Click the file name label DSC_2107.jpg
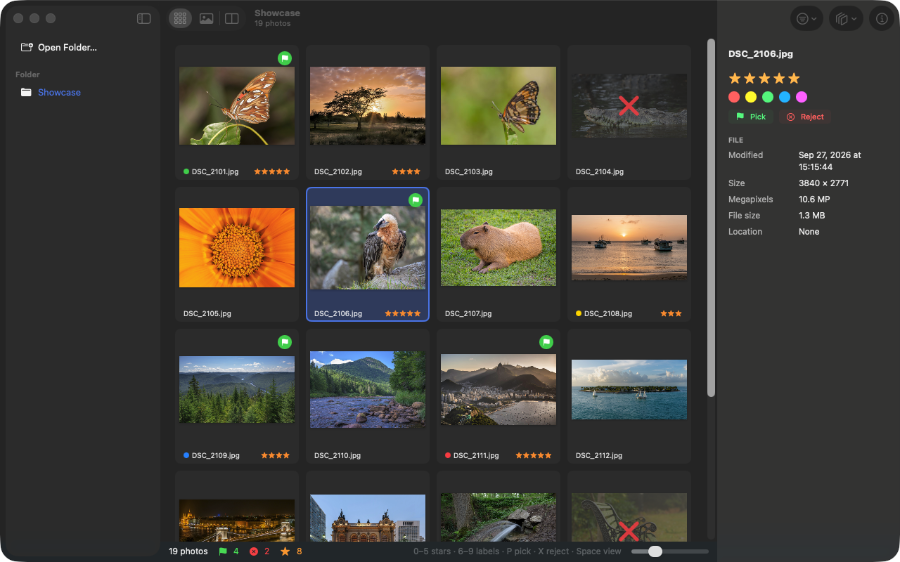 click(x=468, y=313)
